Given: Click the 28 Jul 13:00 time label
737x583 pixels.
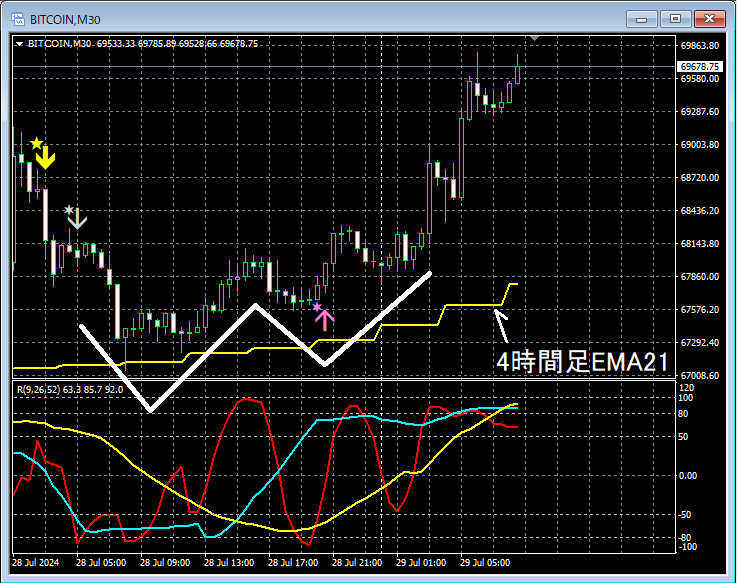Looking at the screenshot, I should coord(229,562).
